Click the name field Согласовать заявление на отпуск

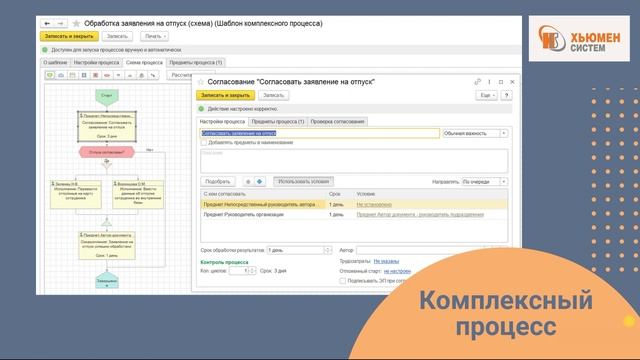click(x=320, y=133)
